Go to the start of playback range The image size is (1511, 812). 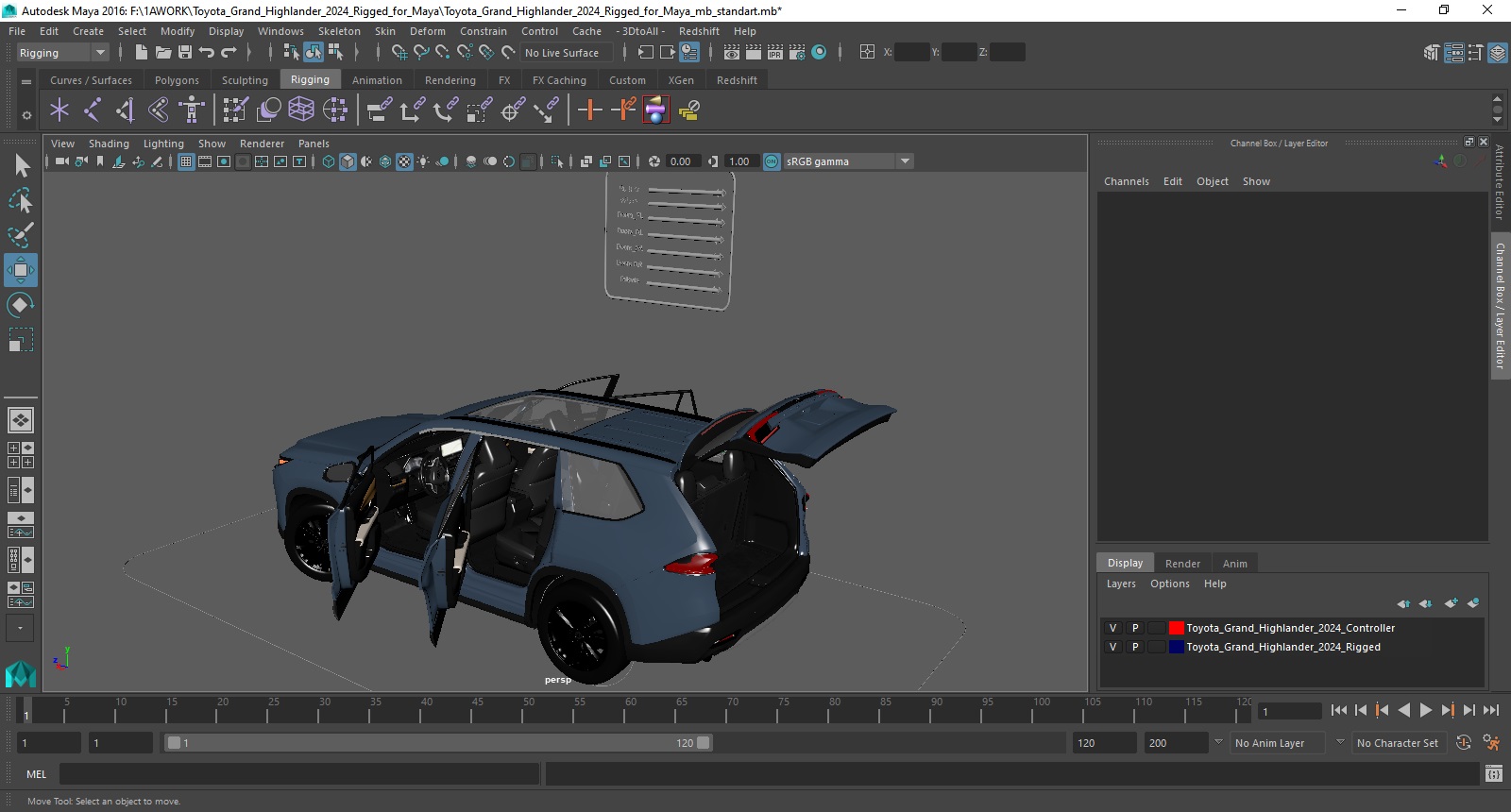[x=1339, y=710]
